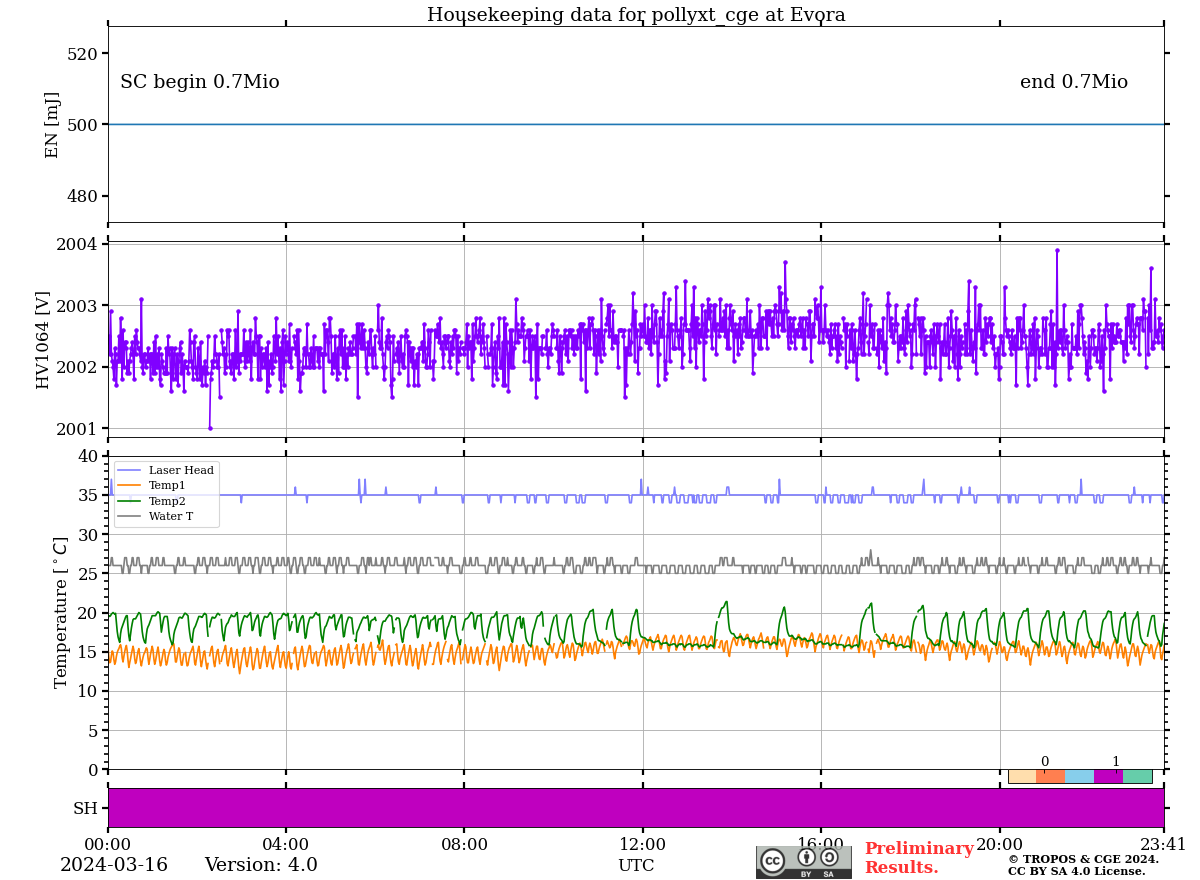Viewport: 1200px width, 880px height.
Task: Select the Laser Head legend label
Action: 181,470
